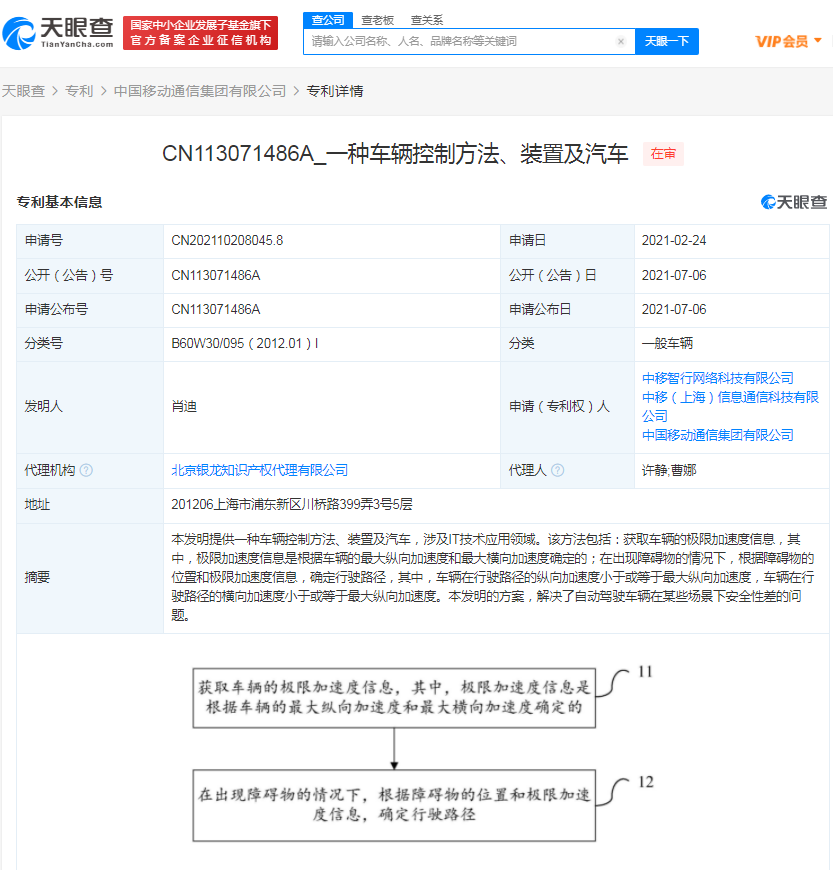
Task: Click the red 国家中小企业发展子基金旗下 banner
Action: coord(200,33)
